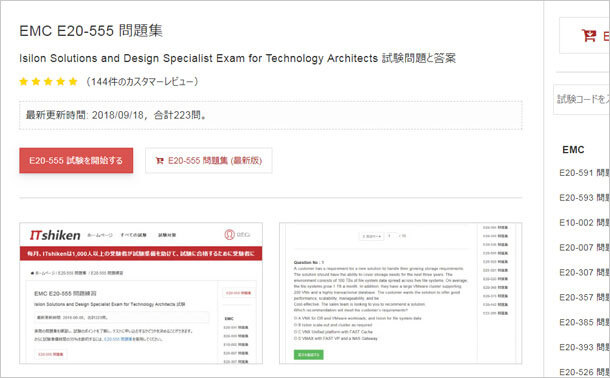Open the ITshiken homepage preview thumbnail
The image size is (610, 378).
point(141,293)
